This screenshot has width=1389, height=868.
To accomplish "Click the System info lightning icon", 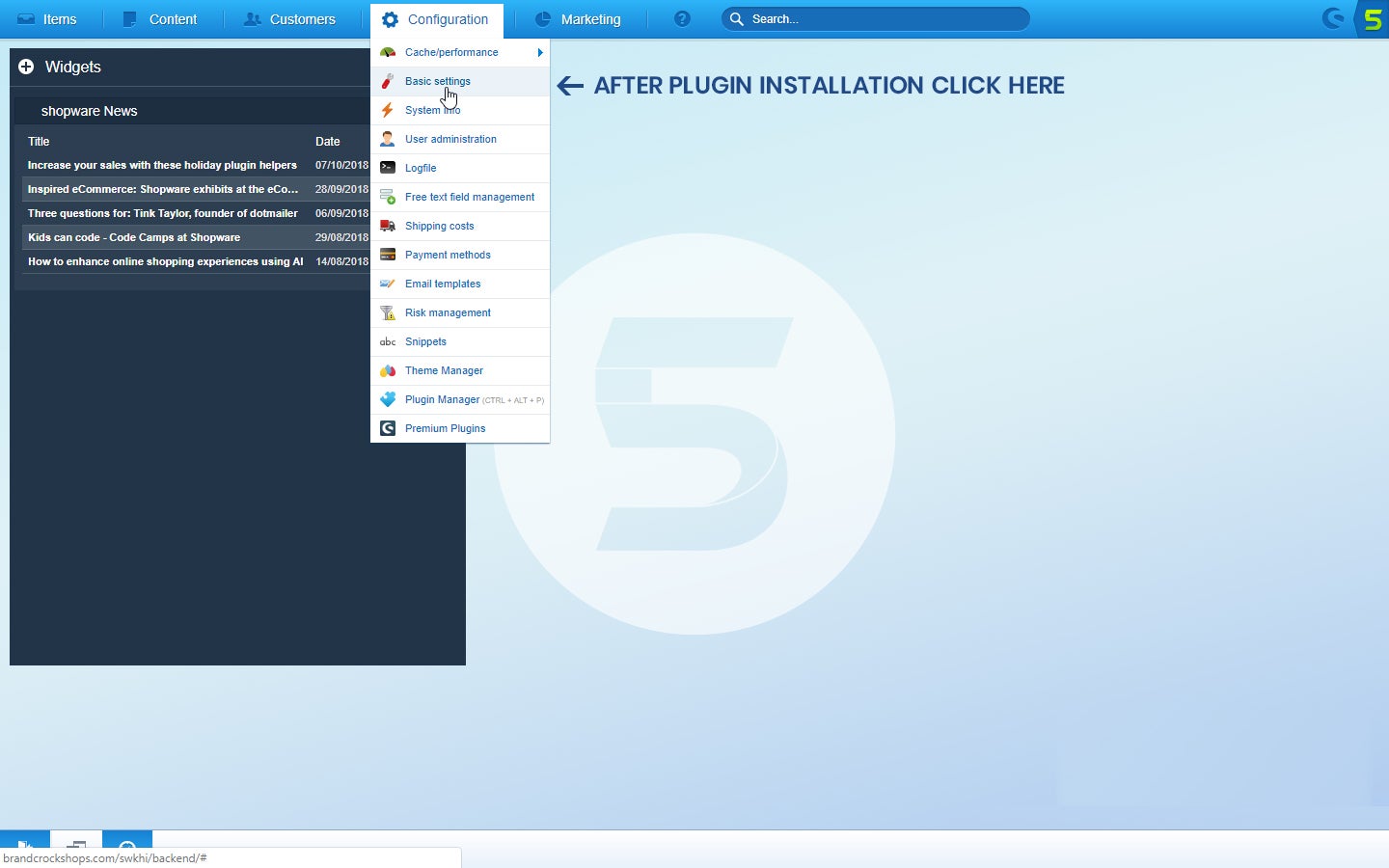I will (x=388, y=110).
